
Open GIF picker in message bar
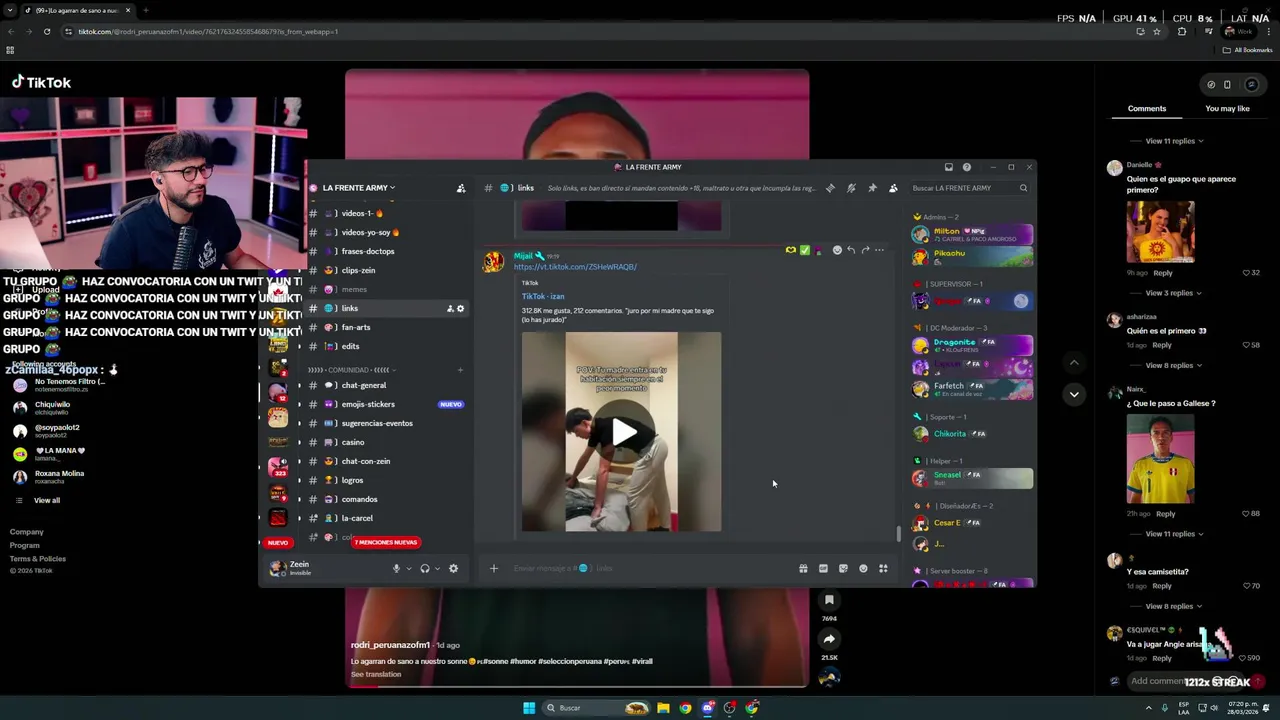click(823, 568)
